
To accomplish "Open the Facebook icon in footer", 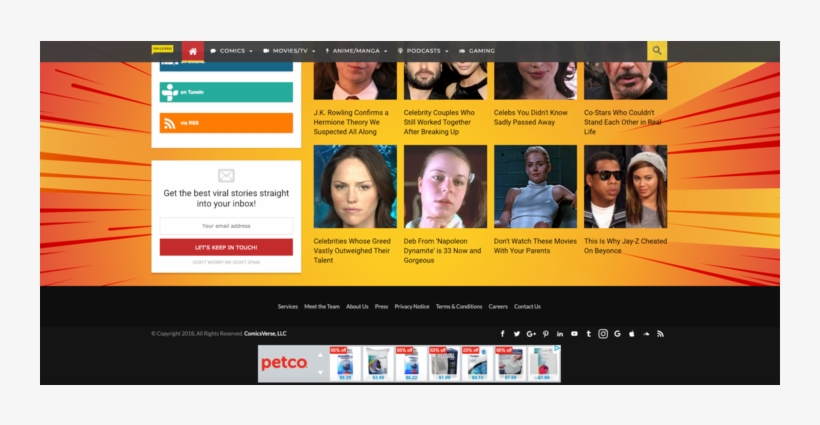I will tap(503, 334).
